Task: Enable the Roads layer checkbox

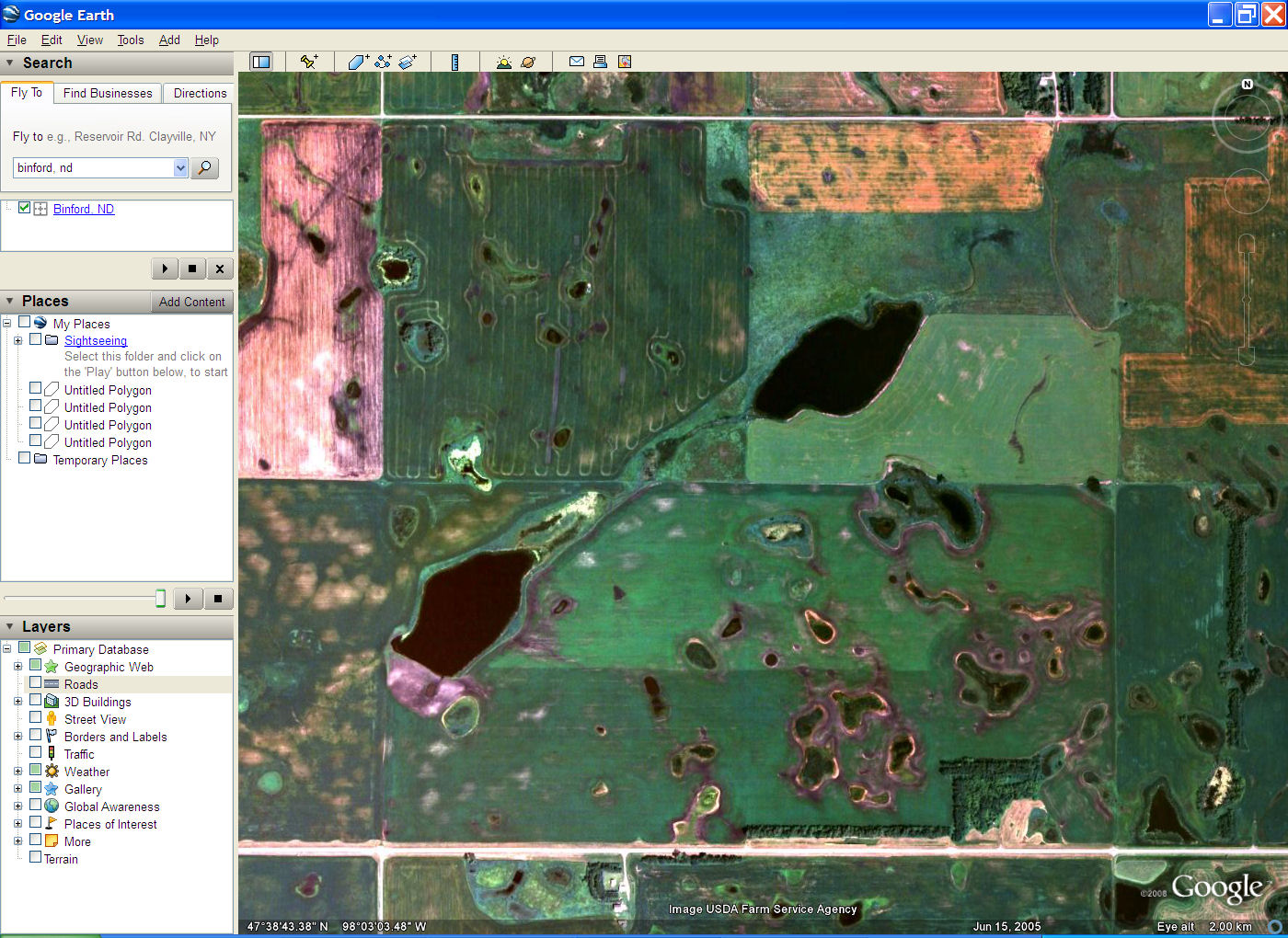Action: [x=35, y=682]
